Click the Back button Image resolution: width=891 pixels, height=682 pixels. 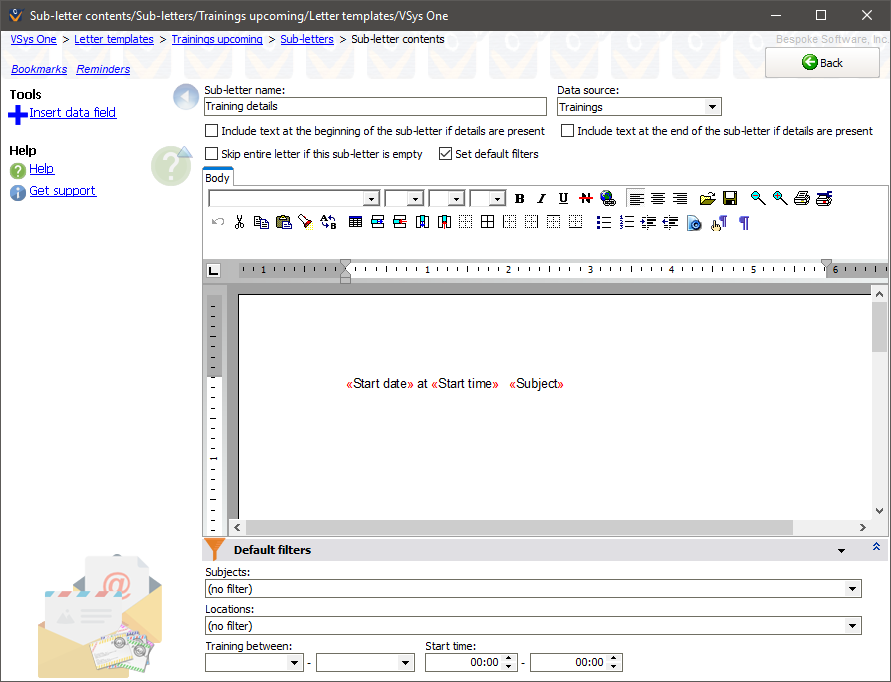click(822, 62)
